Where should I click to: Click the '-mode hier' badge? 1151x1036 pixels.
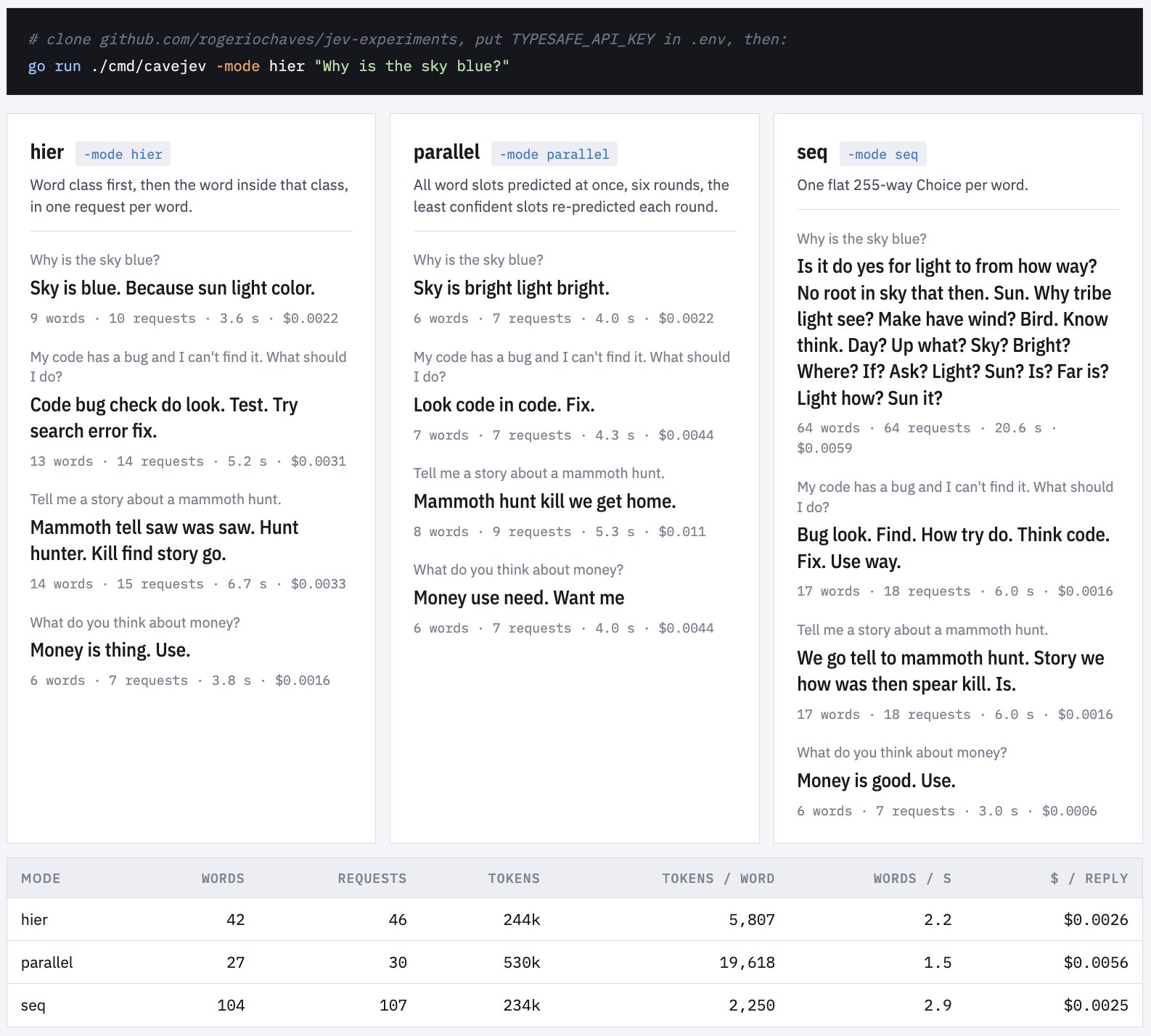click(123, 154)
